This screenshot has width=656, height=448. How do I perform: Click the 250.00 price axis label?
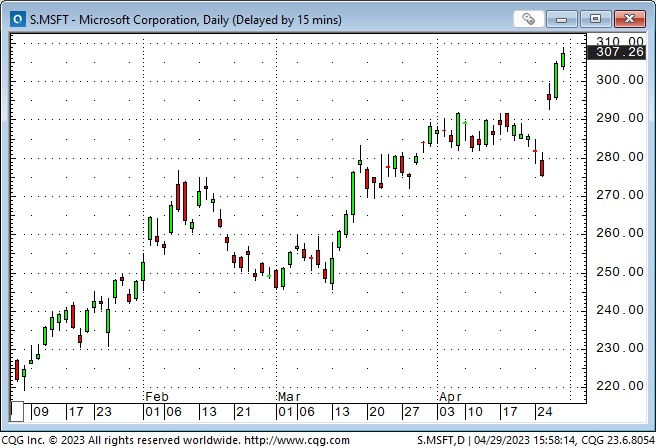click(x=620, y=272)
